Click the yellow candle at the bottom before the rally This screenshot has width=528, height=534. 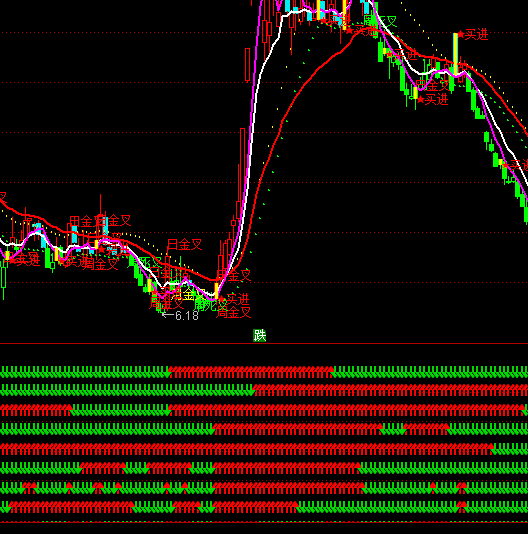click(216, 290)
